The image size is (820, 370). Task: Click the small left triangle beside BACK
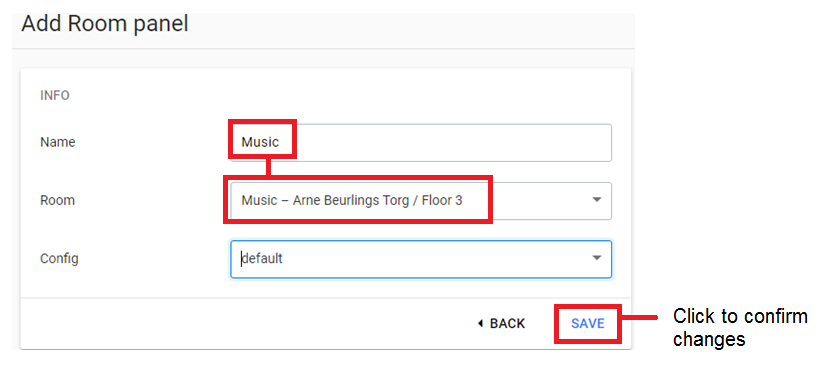click(x=481, y=324)
